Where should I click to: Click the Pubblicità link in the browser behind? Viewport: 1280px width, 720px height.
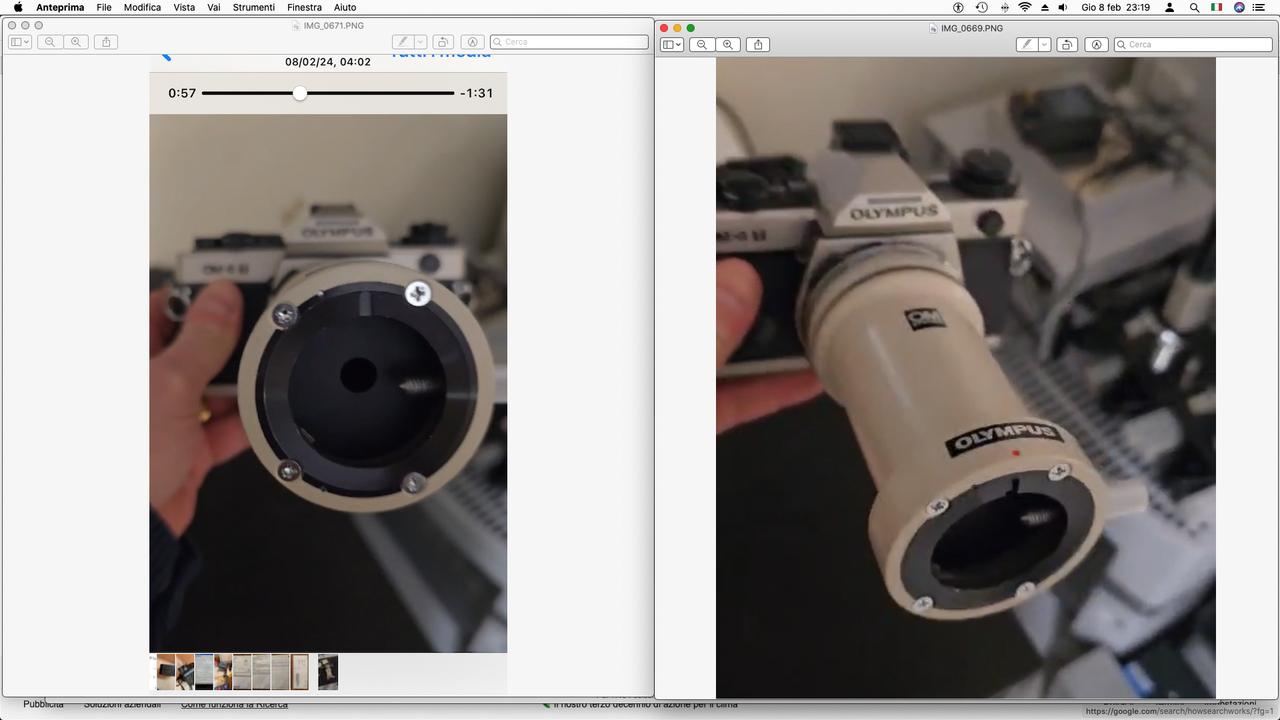(43, 705)
